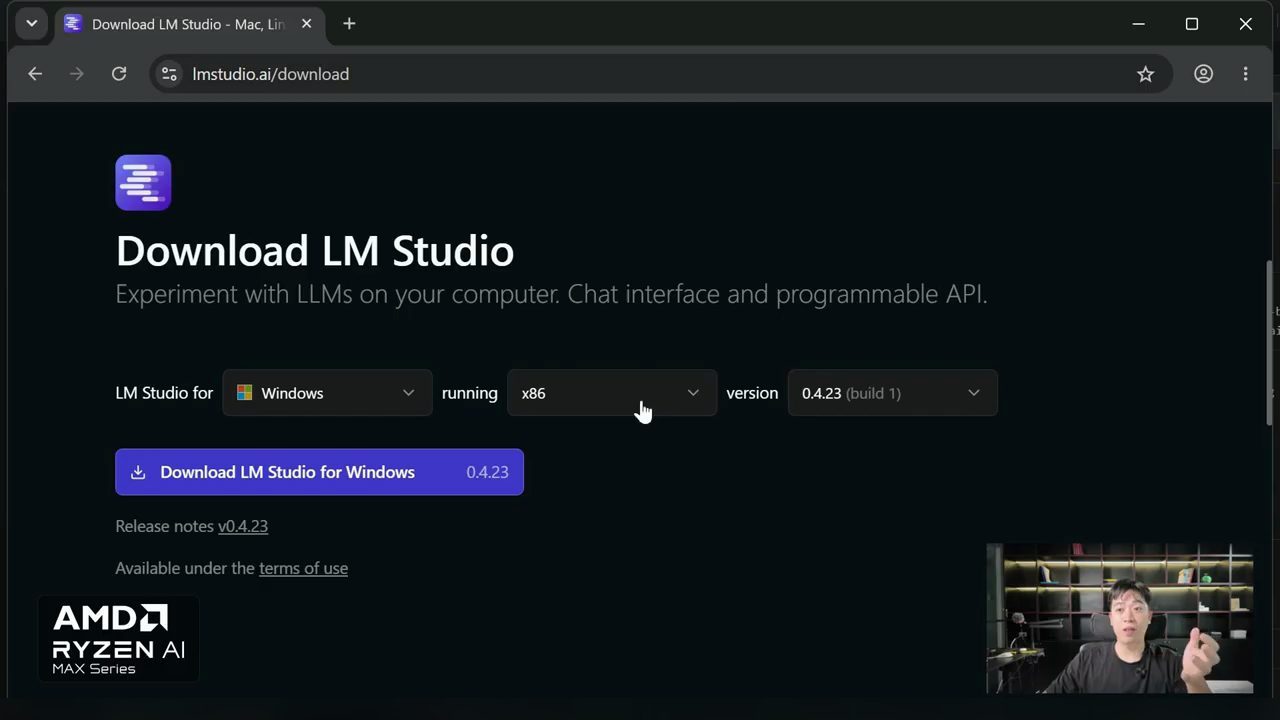Click the forward navigation arrow
Viewport: 1280px width, 720px height.
77,74
